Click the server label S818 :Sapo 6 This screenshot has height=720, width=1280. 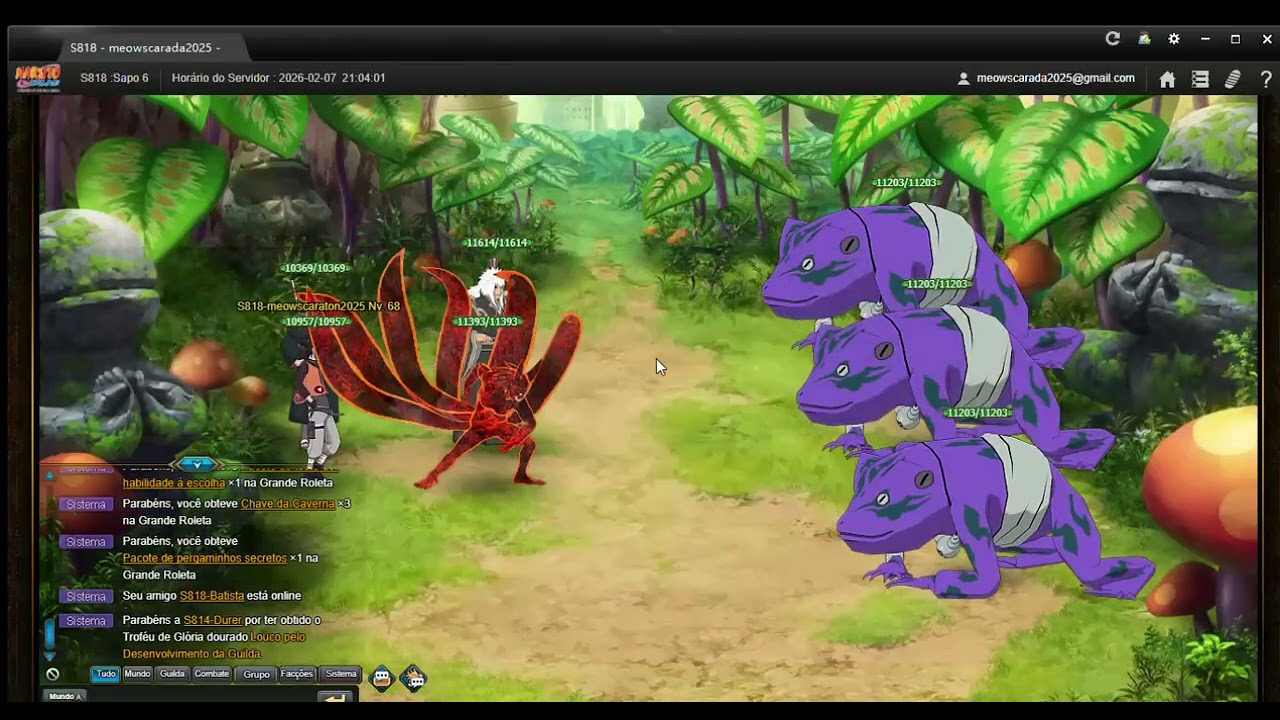pyautogui.click(x=115, y=78)
